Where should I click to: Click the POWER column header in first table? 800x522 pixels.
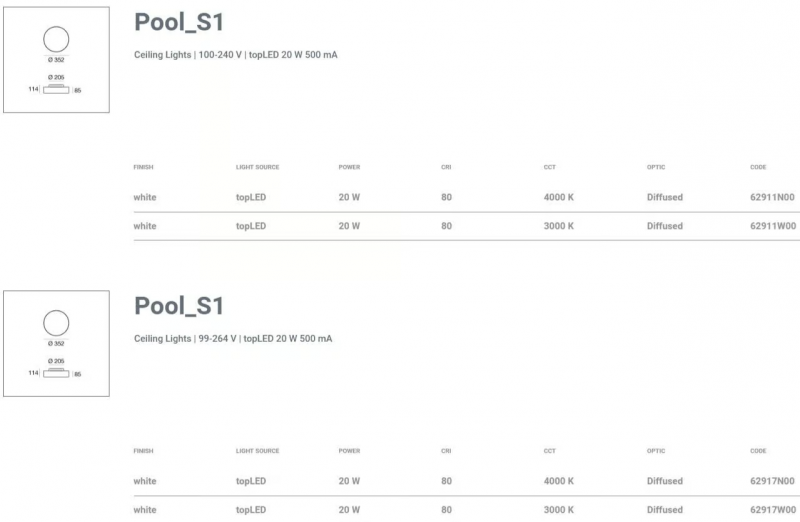click(x=349, y=167)
